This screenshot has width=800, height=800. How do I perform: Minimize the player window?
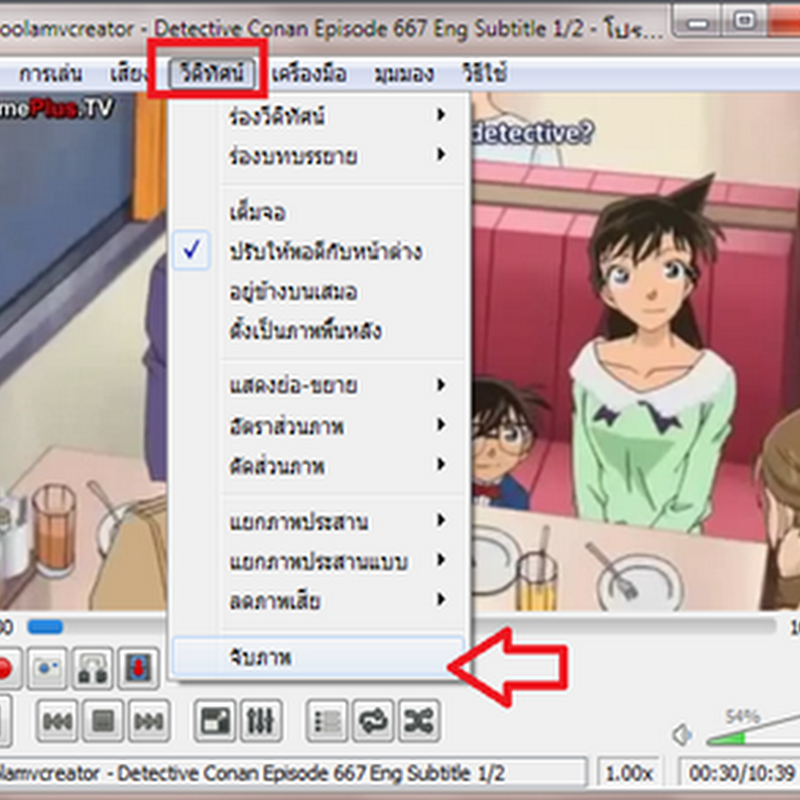coord(697,22)
